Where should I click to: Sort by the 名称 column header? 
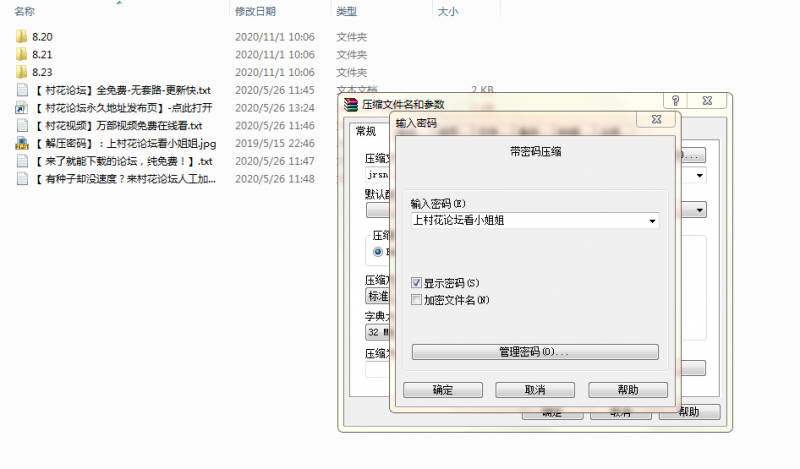coord(25,11)
